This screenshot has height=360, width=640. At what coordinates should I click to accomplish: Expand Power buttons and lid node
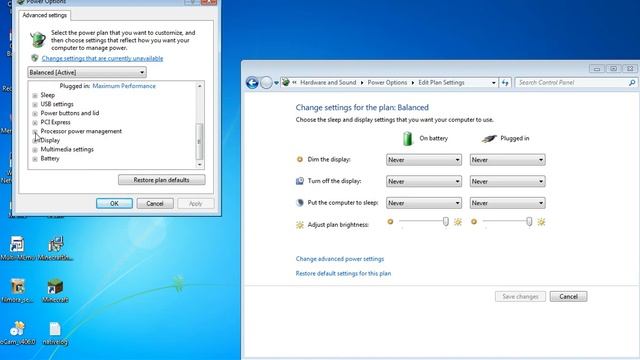pyautogui.click(x=35, y=113)
